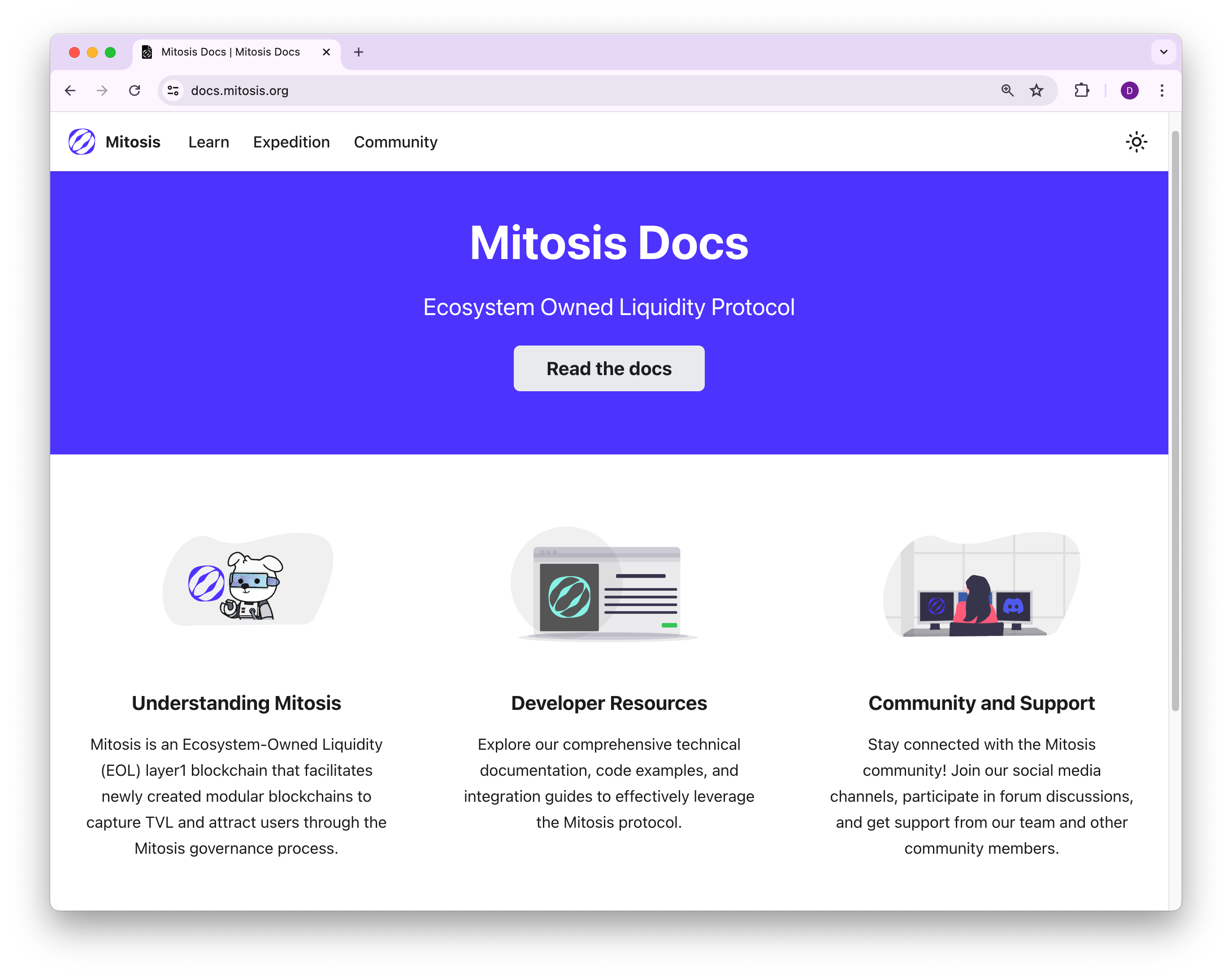This screenshot has height=977, width=1232.
Task: Click the Mitosis logo icon in navbar
Action: point(82,141)
